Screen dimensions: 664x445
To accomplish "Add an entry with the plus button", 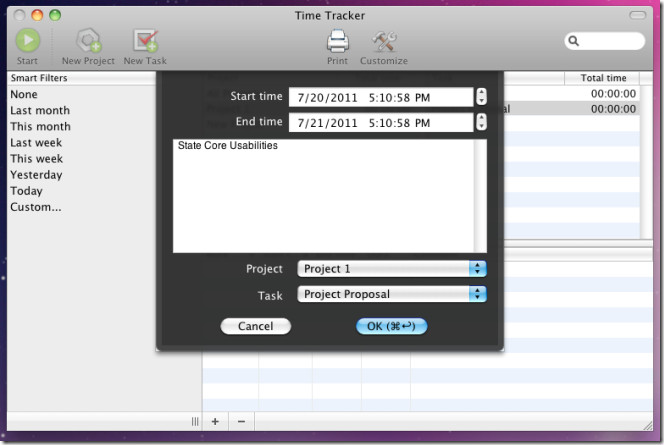I will point(215,422).
